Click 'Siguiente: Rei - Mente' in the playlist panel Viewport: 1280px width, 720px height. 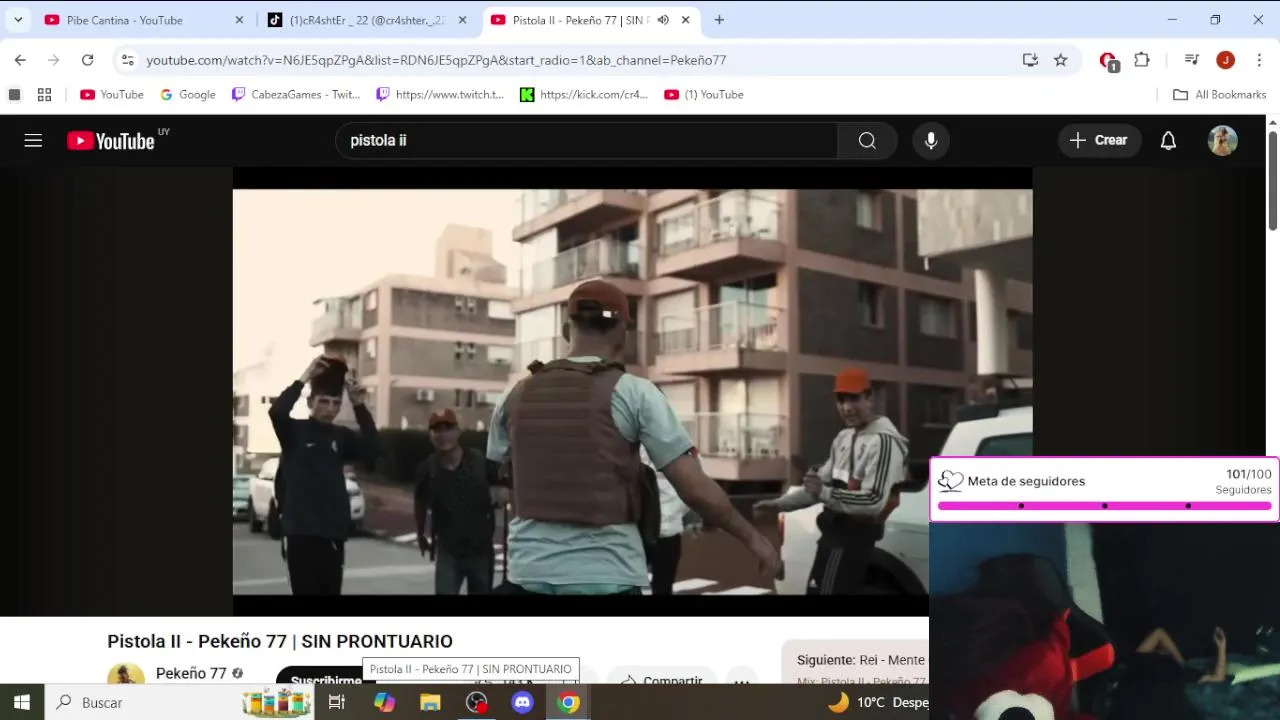[860, 660]
